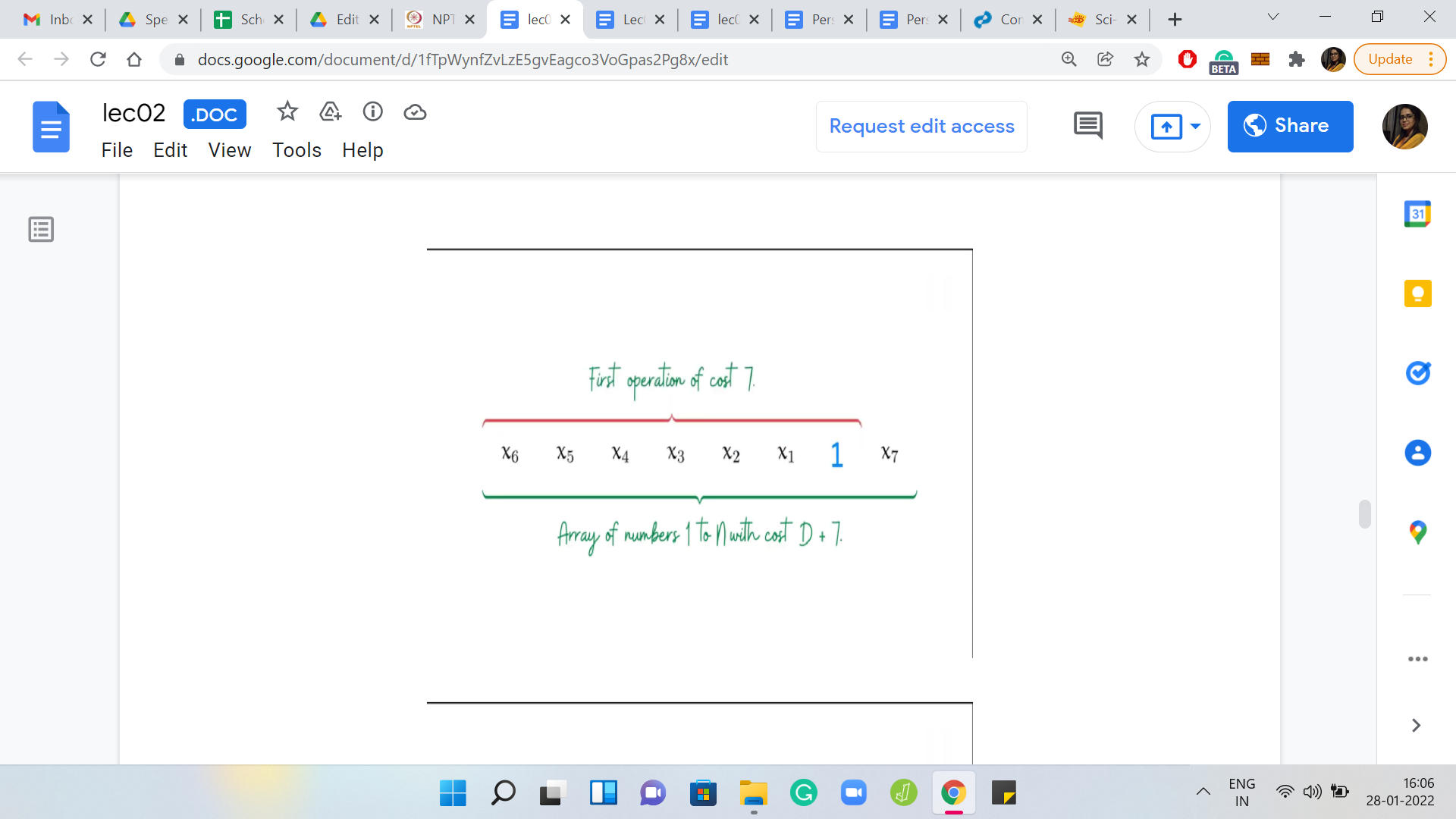The width and height of the screenshot is (1456, 819).
Task: Click the blue Share button
Action: (x=1289, y=126)
